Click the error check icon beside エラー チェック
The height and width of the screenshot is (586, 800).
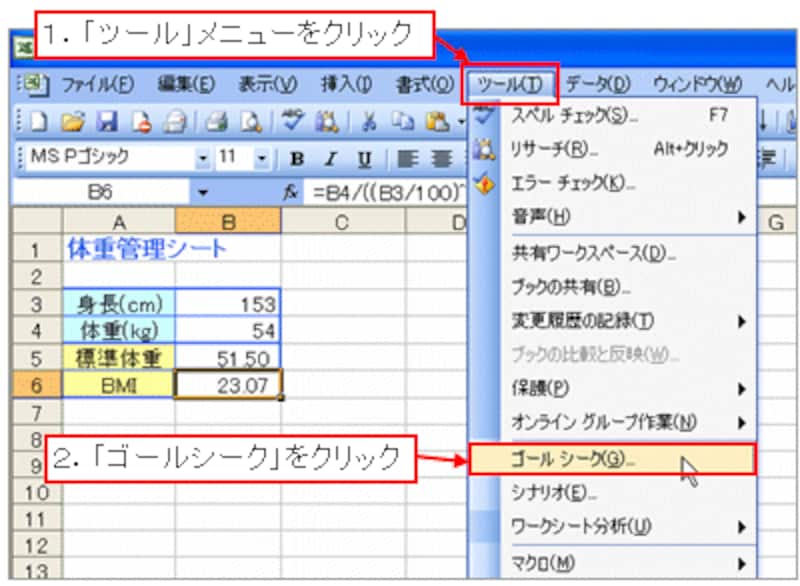click(x=484, y=184)
